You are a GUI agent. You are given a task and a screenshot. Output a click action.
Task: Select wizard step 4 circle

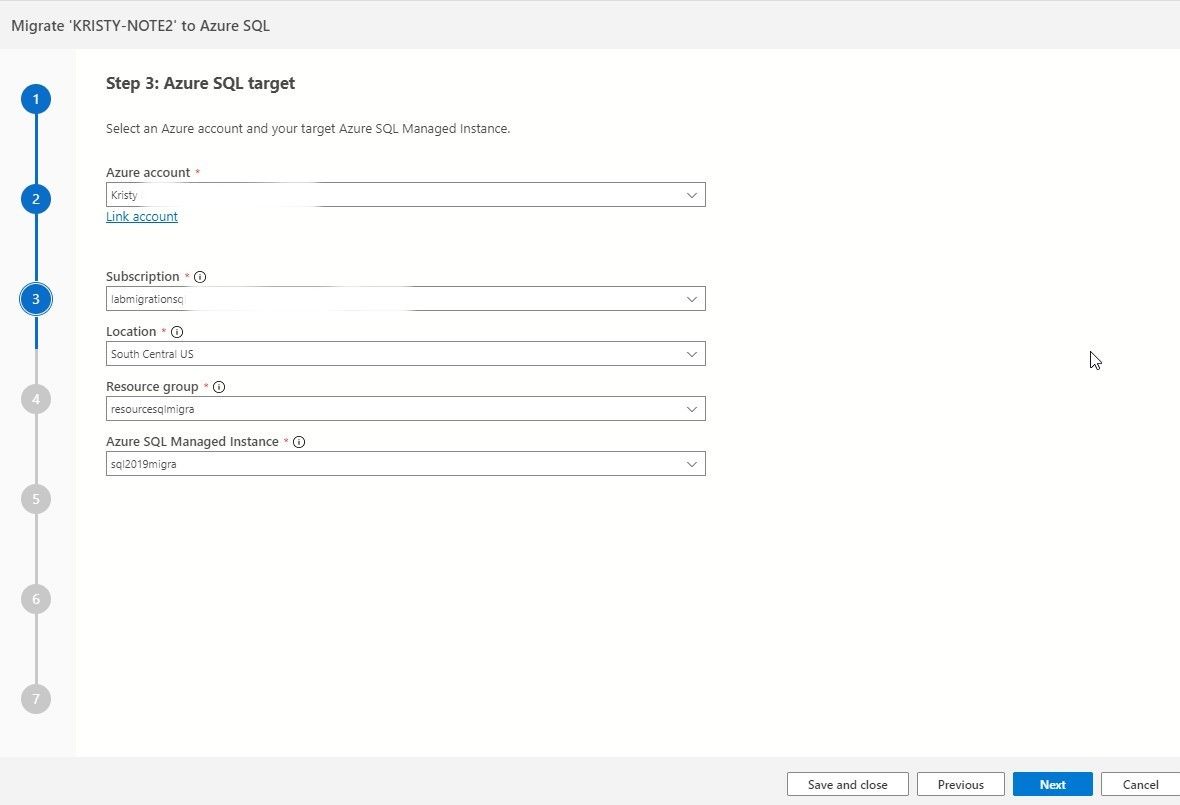point(35,399)
